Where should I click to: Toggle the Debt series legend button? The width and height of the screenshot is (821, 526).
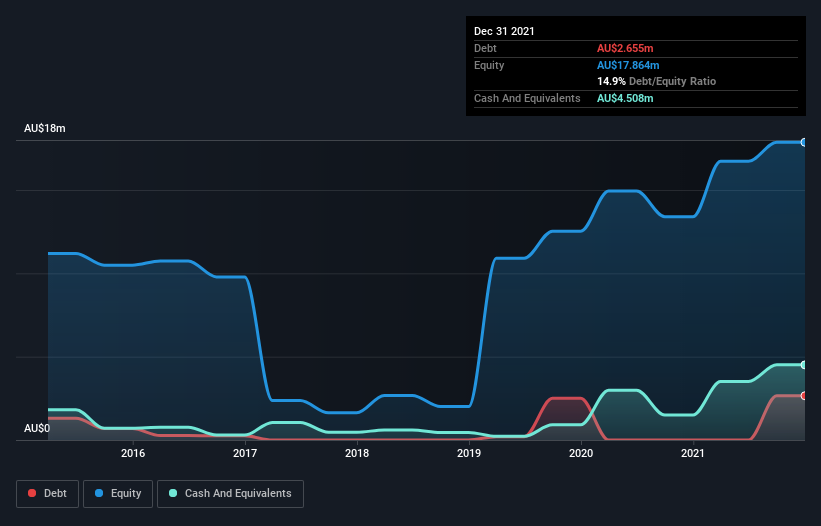pyautogui.click(x=47, y=494)
